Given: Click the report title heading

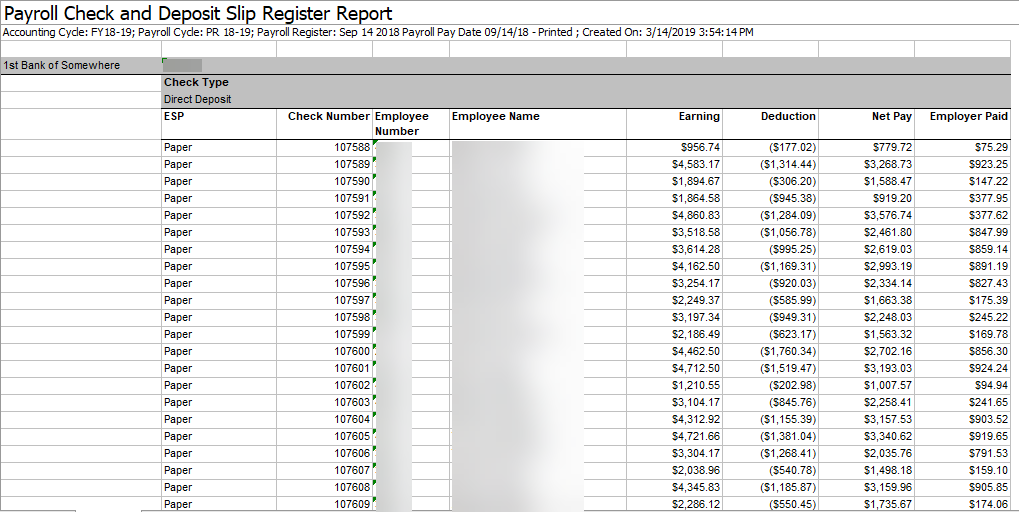Looking at the screenshot, I should (x=199, y=13).
